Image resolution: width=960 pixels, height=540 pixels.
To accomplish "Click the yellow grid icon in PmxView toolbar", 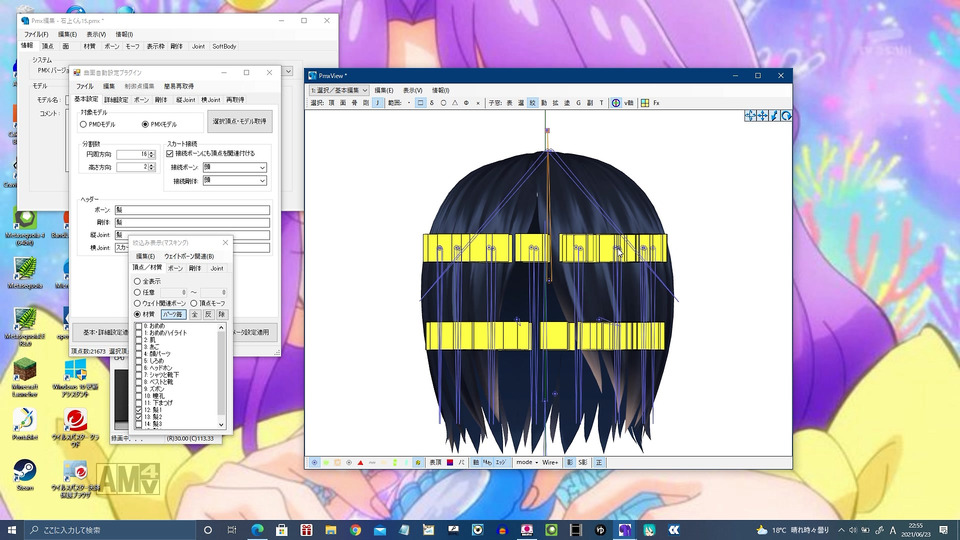I will click(x=645, y=103).
